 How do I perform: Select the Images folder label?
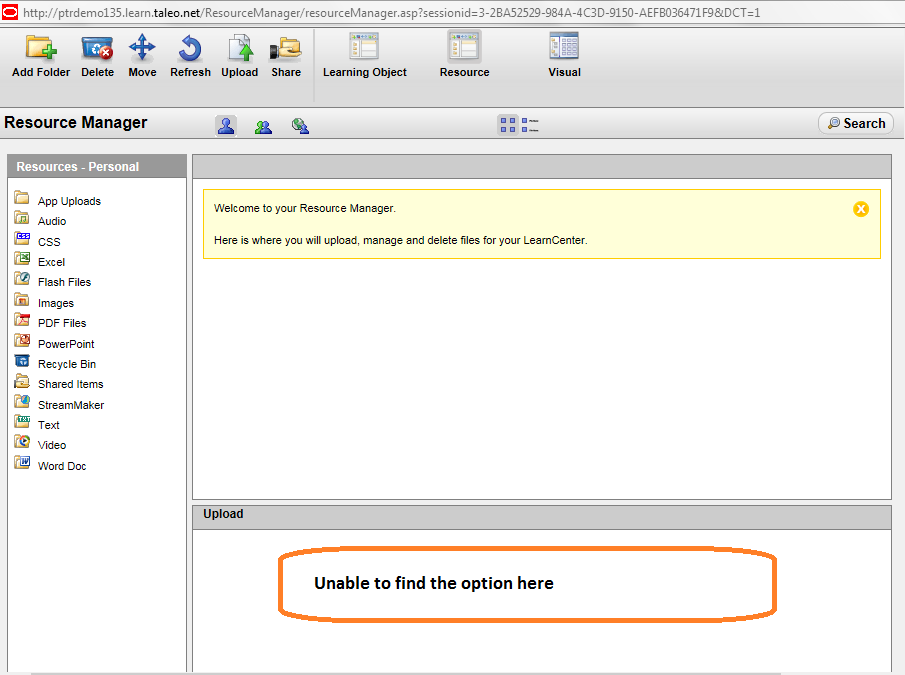(56, 303)
